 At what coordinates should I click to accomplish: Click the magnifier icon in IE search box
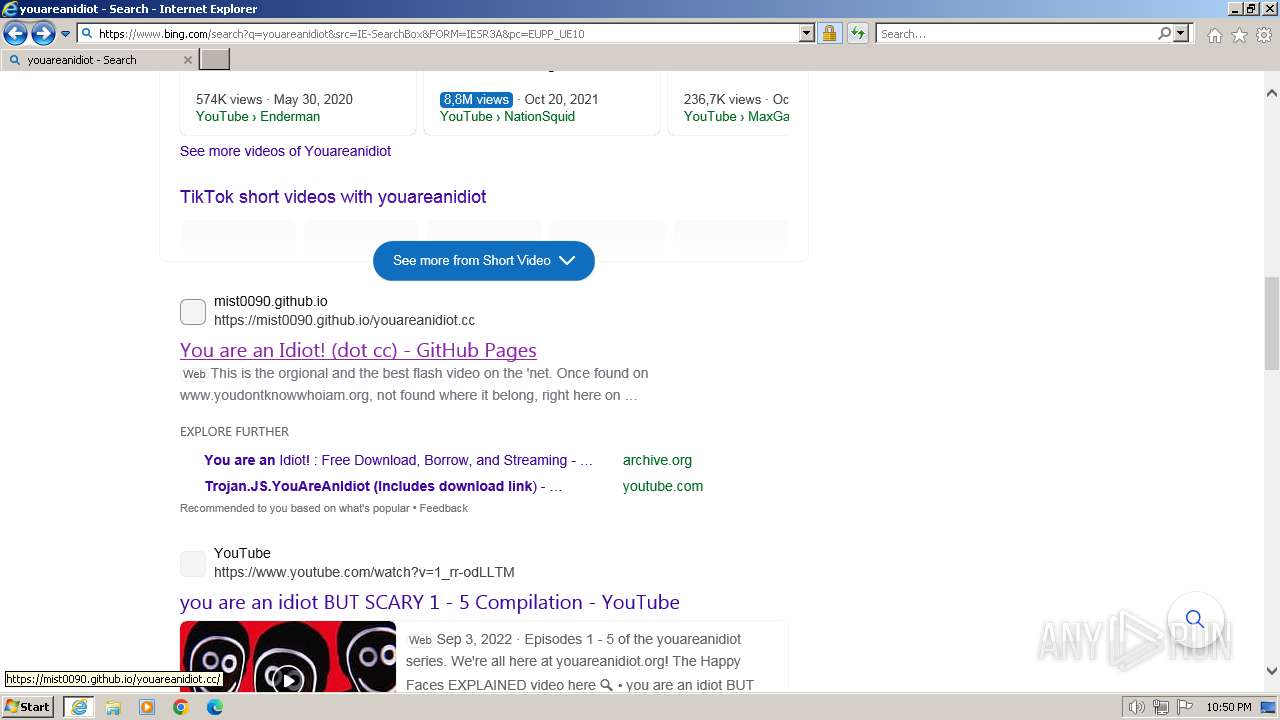click(x=1164, y=33)
